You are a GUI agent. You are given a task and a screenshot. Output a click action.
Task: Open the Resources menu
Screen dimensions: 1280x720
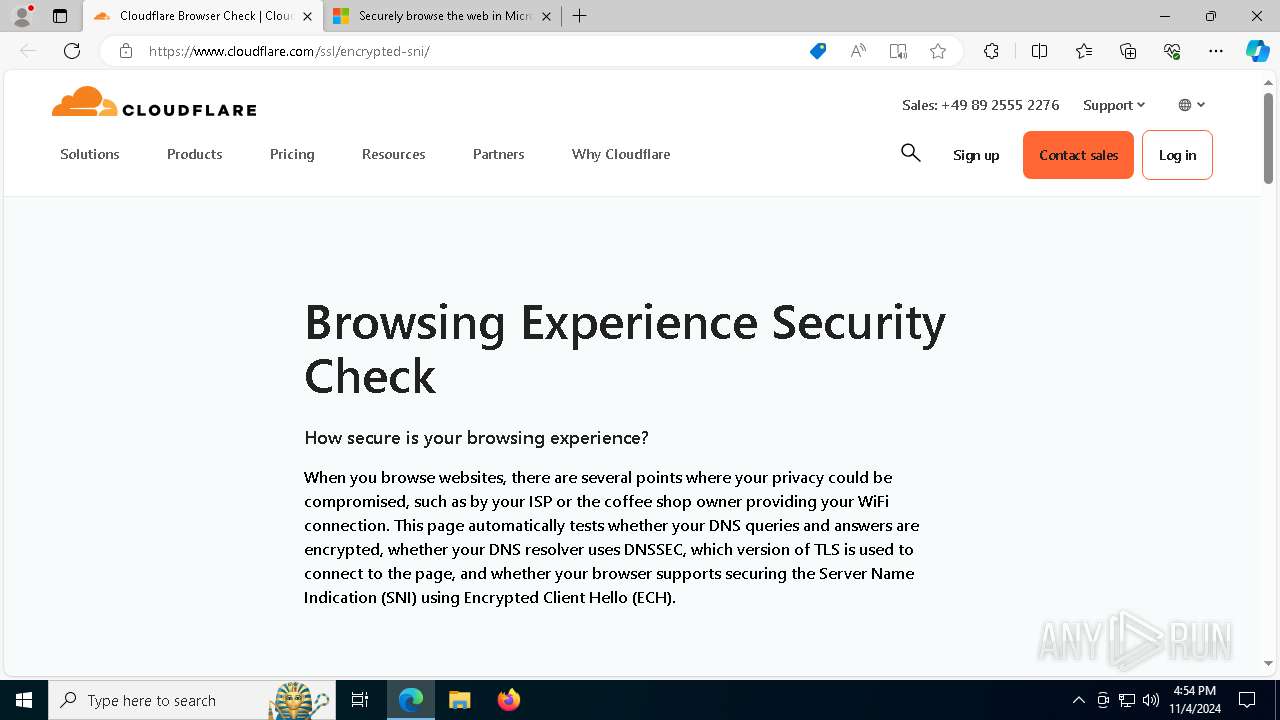click(394, 154)
